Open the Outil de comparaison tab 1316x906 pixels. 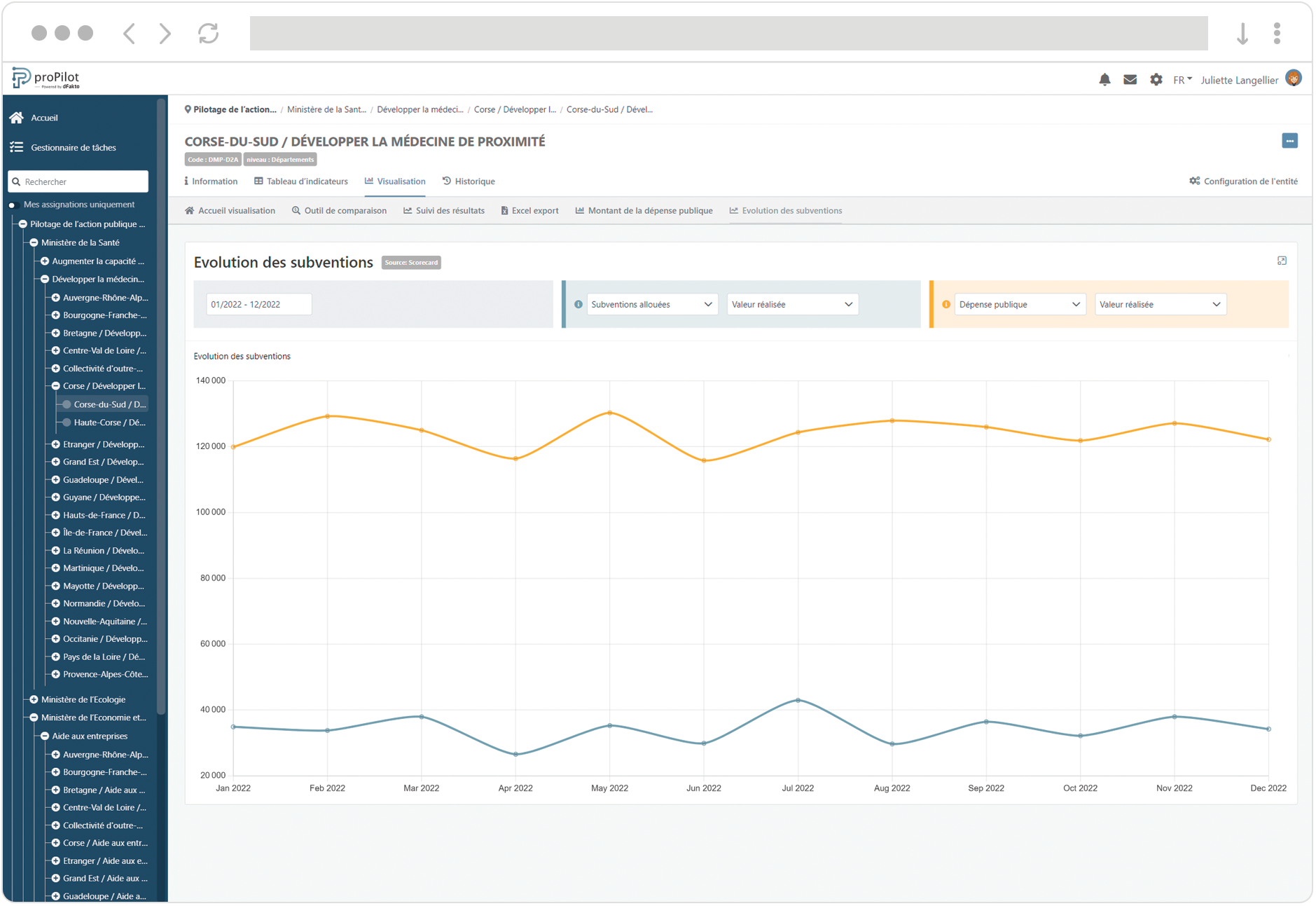coord(339,211)
